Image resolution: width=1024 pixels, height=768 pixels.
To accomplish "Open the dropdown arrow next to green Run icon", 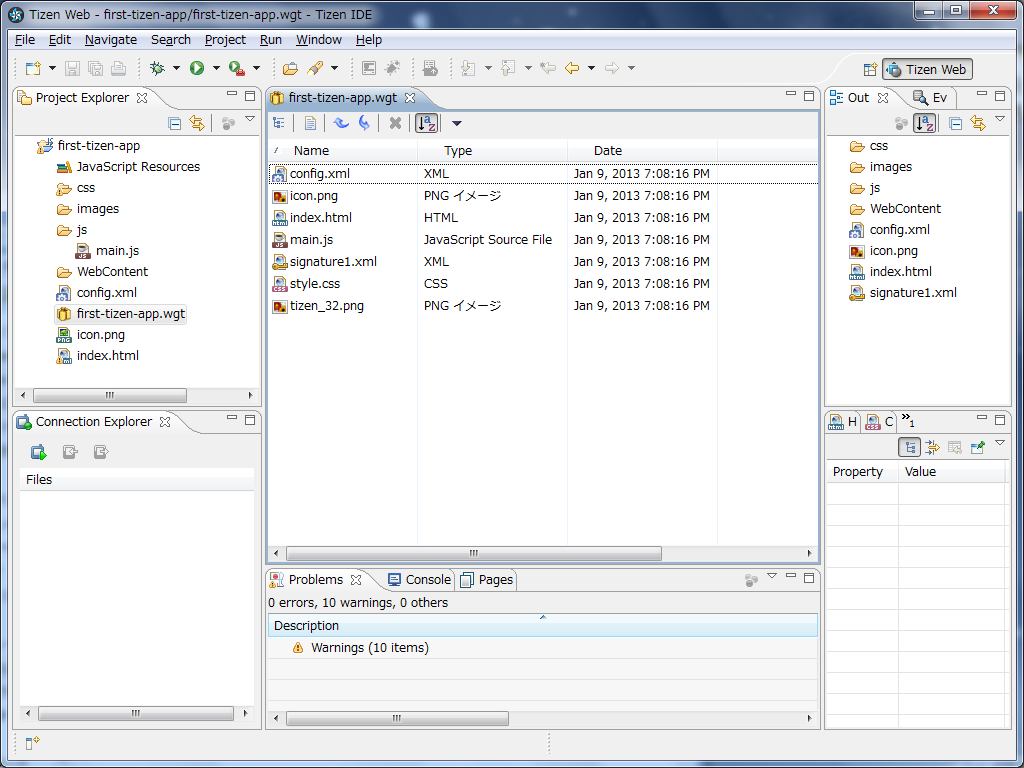I will (x=216, y=68).
